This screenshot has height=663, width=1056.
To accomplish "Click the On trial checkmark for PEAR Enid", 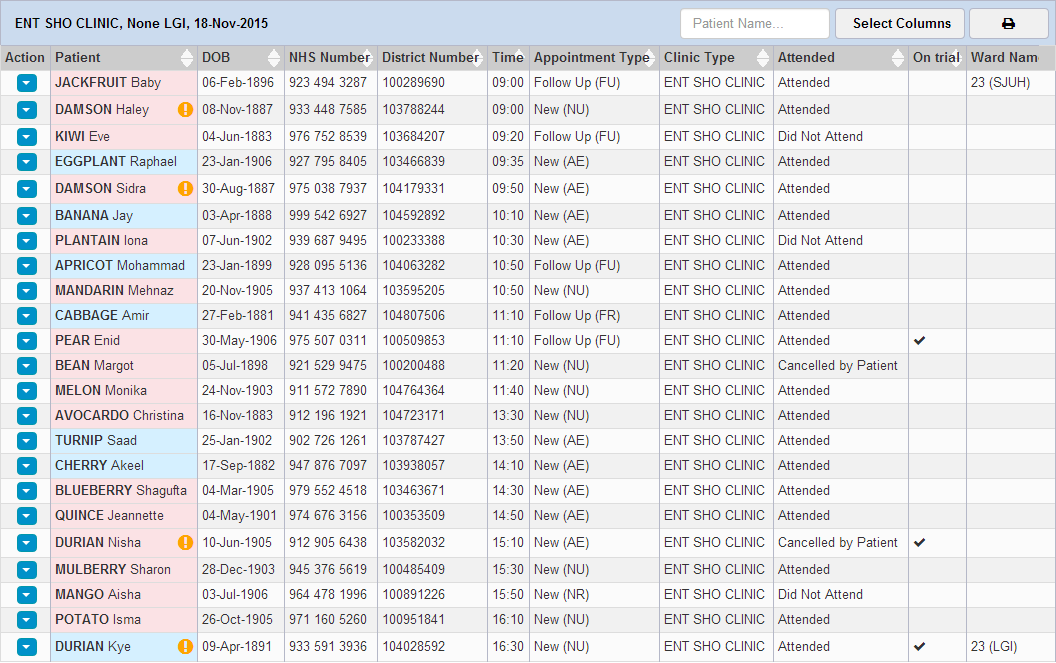I will coord(920,340).
